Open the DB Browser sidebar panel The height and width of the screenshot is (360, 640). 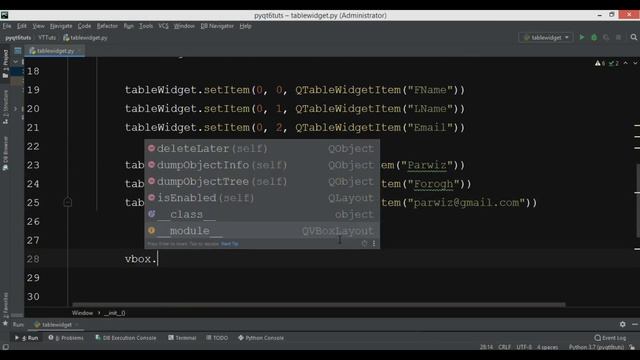[5, 154]
